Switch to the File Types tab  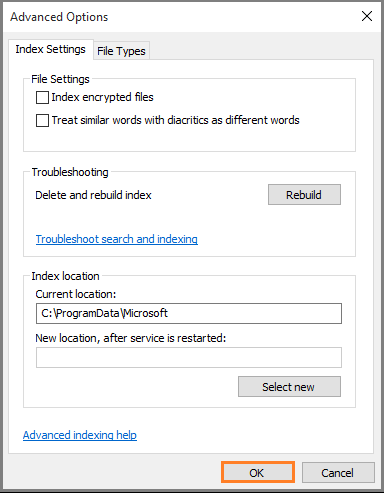tap(121, 51)
